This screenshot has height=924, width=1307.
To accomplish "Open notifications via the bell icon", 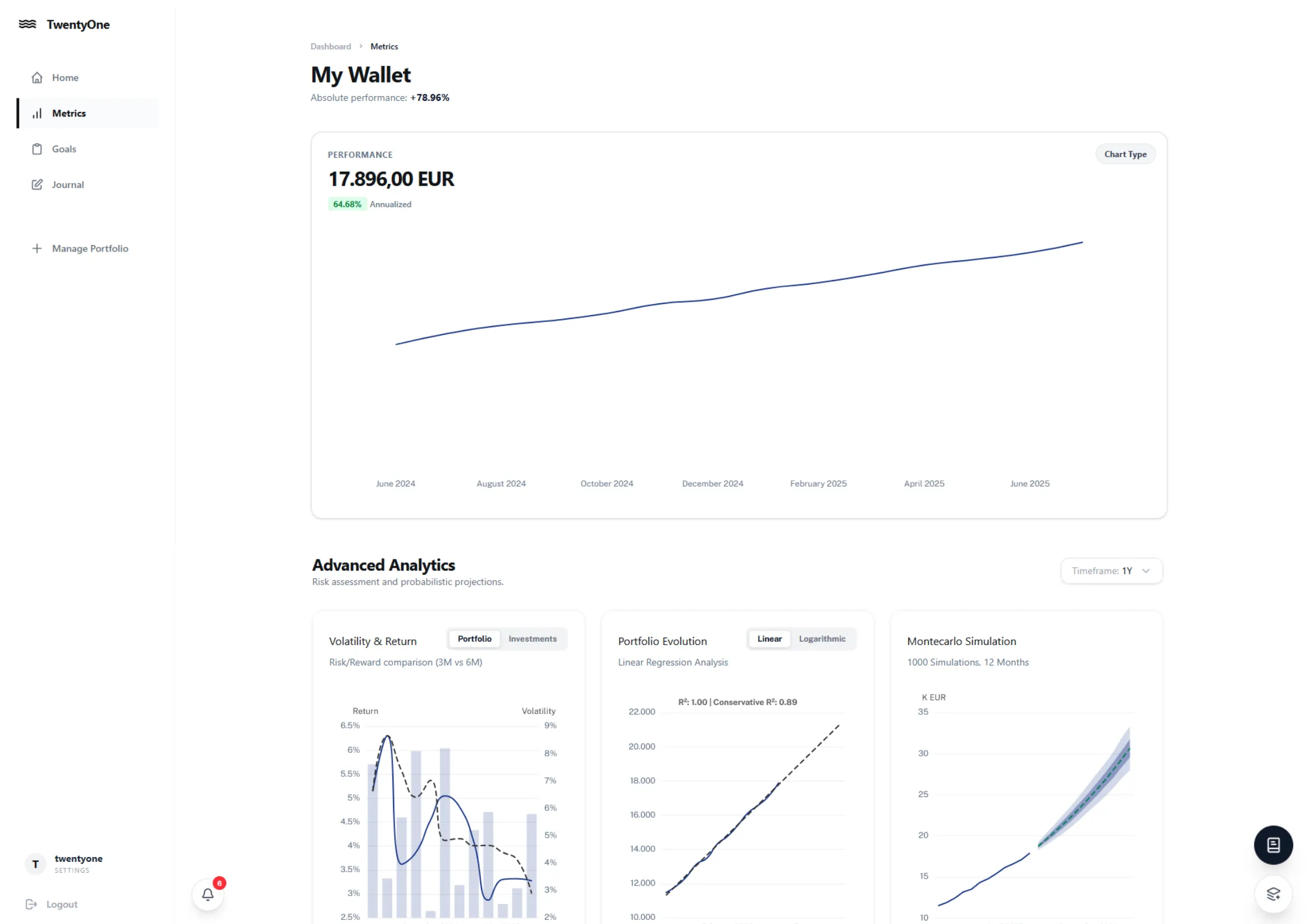I will (208, 894).
